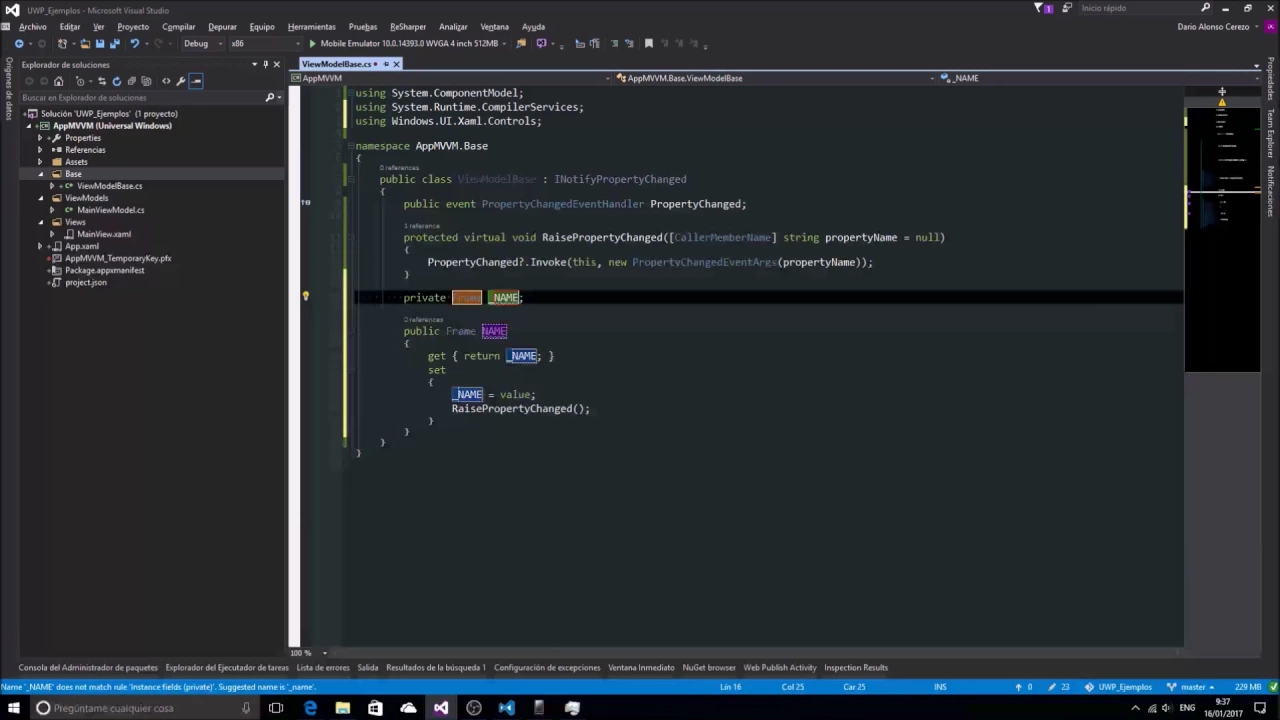Expand the Referencias node
The width and height of the screenshot is (1280, 720).
40,150
